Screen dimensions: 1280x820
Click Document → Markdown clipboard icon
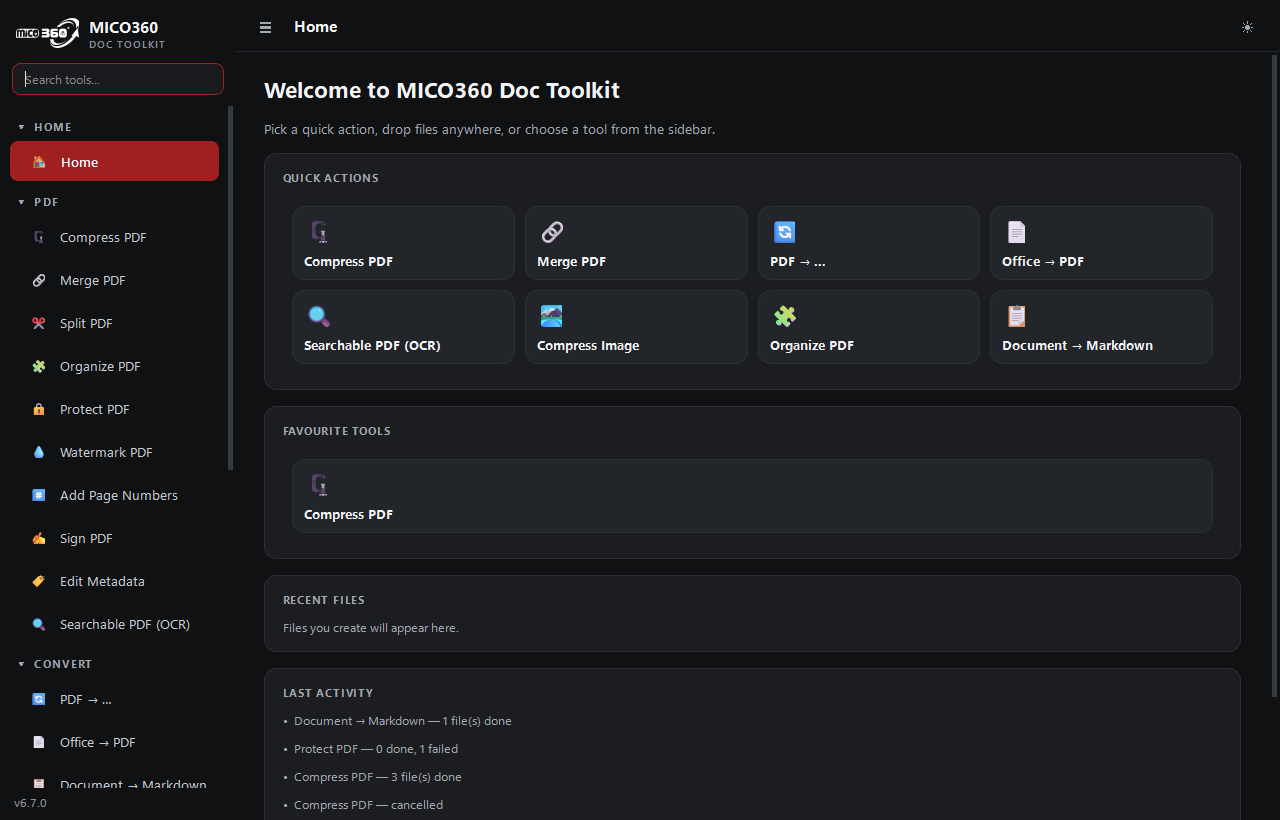click(x=1017, y=316)
